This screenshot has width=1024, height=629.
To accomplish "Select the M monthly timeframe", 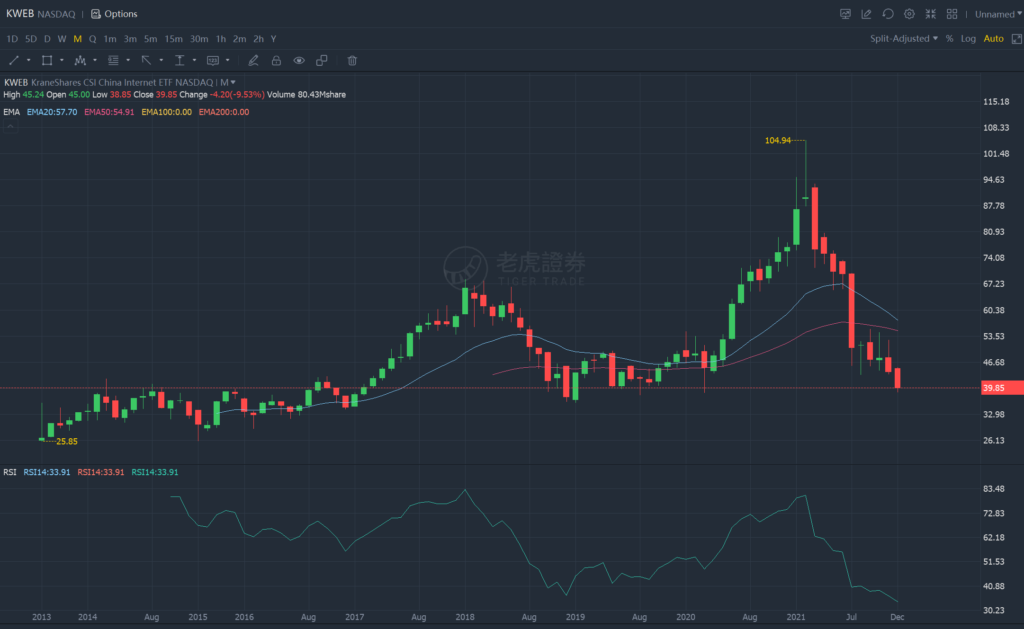I will (78, 39).
